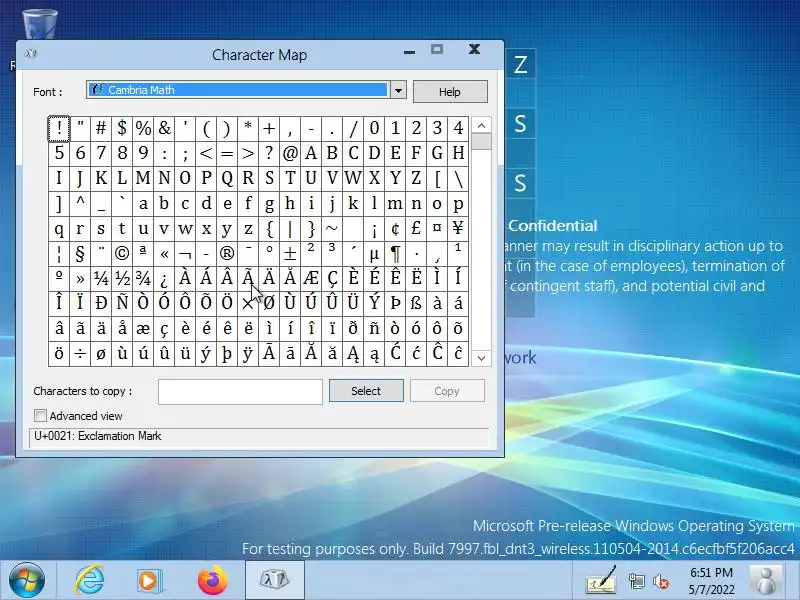This screenshot has width=800, height=600.
Task: Click the greyed-out Copy button
Action: [x=447, y=391]
